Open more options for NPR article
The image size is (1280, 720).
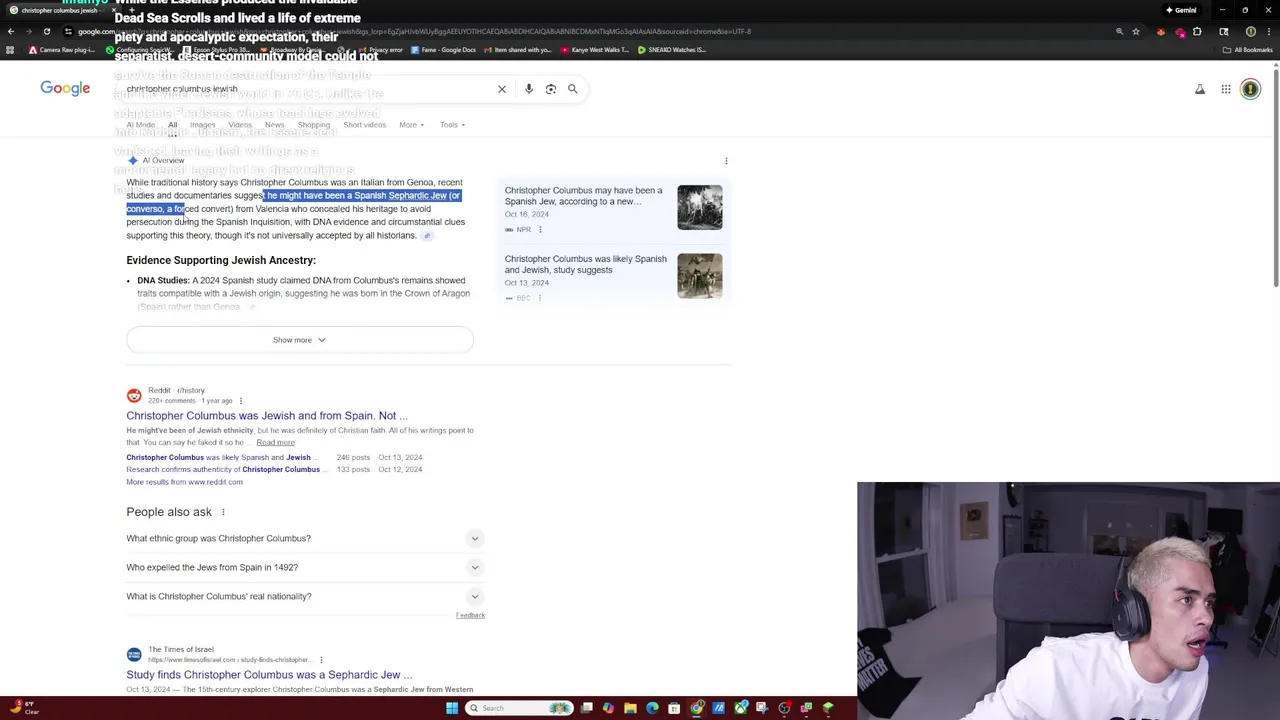coord(540,229)
